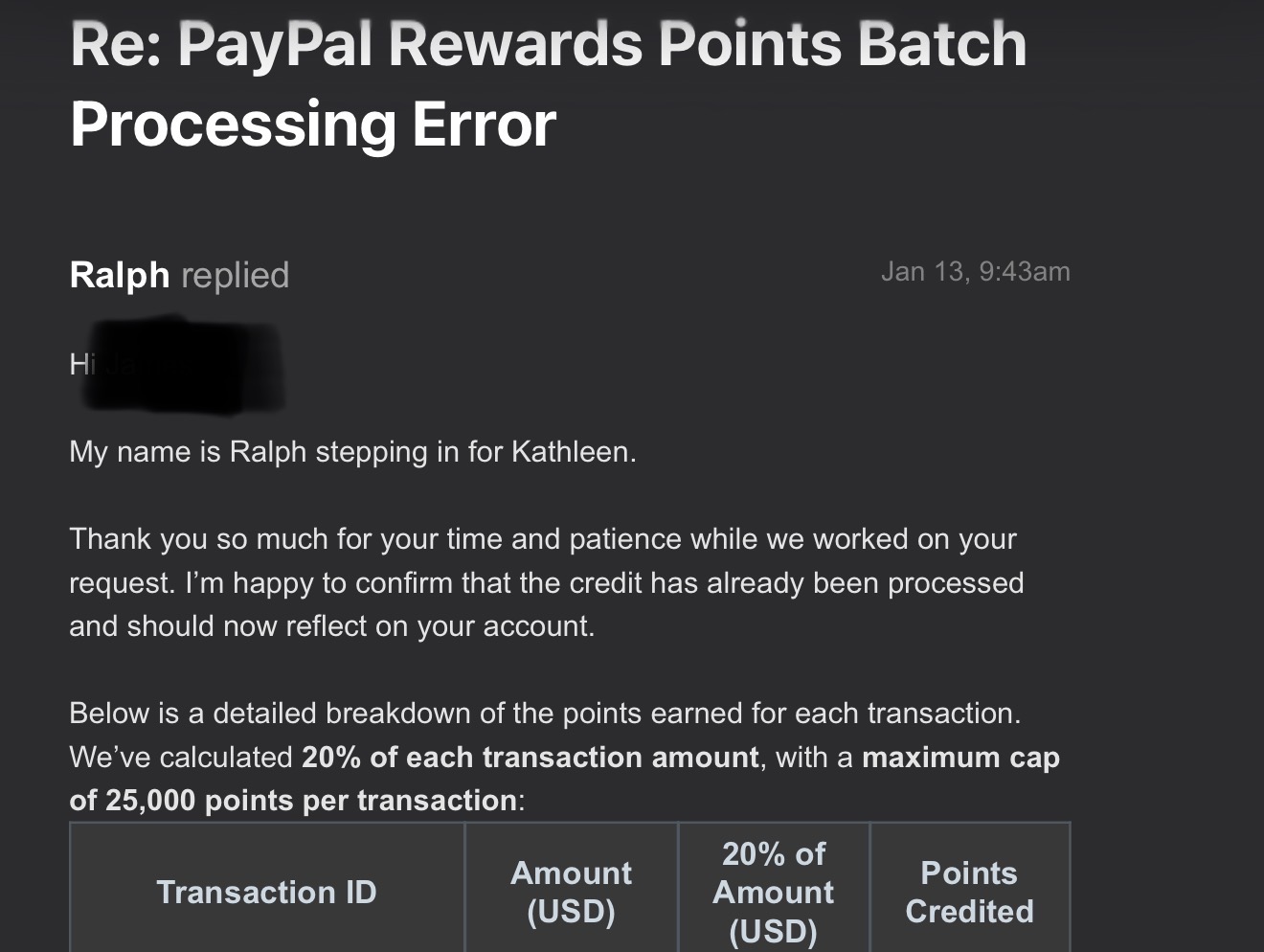Click the Points Credited column header
The image size is (1264, 952).
point(969,892)
